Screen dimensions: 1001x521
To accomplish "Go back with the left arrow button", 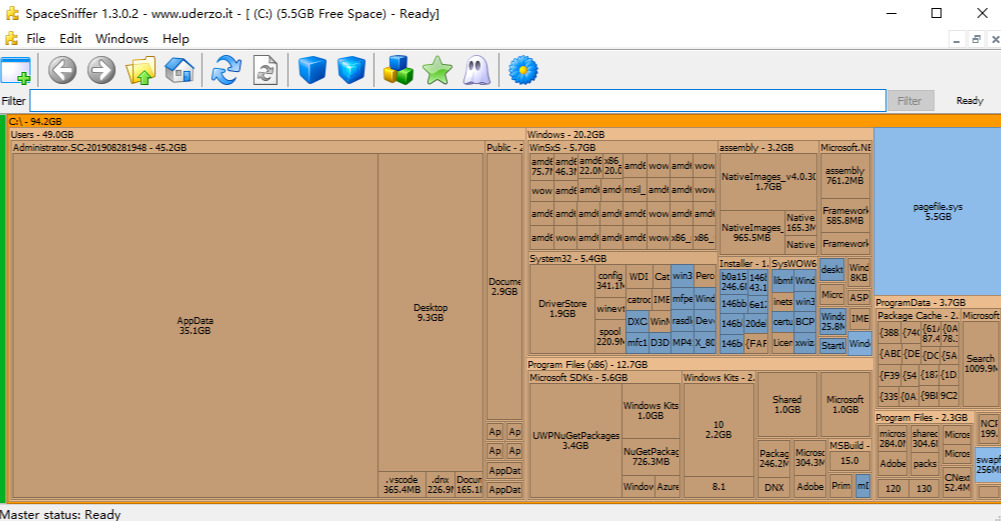I will [62, 70].
